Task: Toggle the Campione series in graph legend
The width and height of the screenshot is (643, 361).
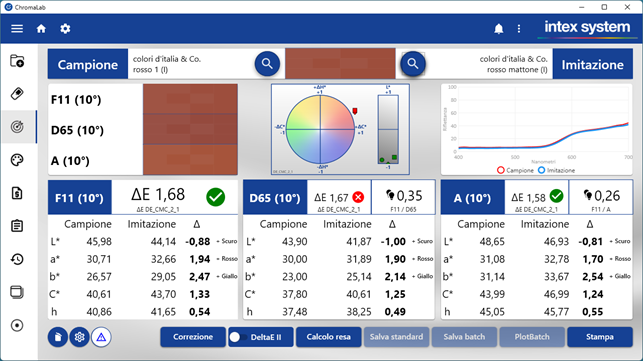Action: [x=515, y=170]
